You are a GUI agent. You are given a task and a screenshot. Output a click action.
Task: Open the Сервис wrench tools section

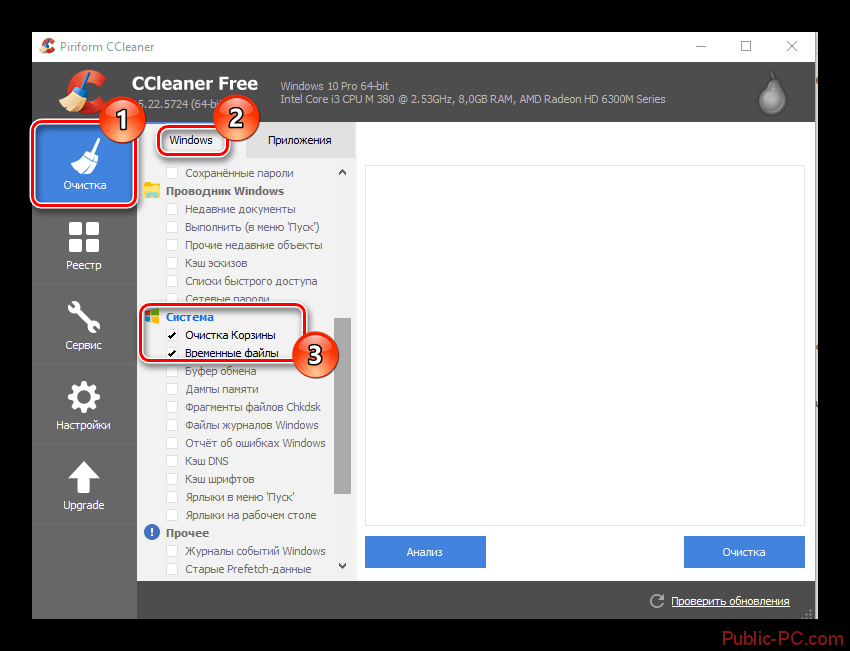tap(84, 324)
